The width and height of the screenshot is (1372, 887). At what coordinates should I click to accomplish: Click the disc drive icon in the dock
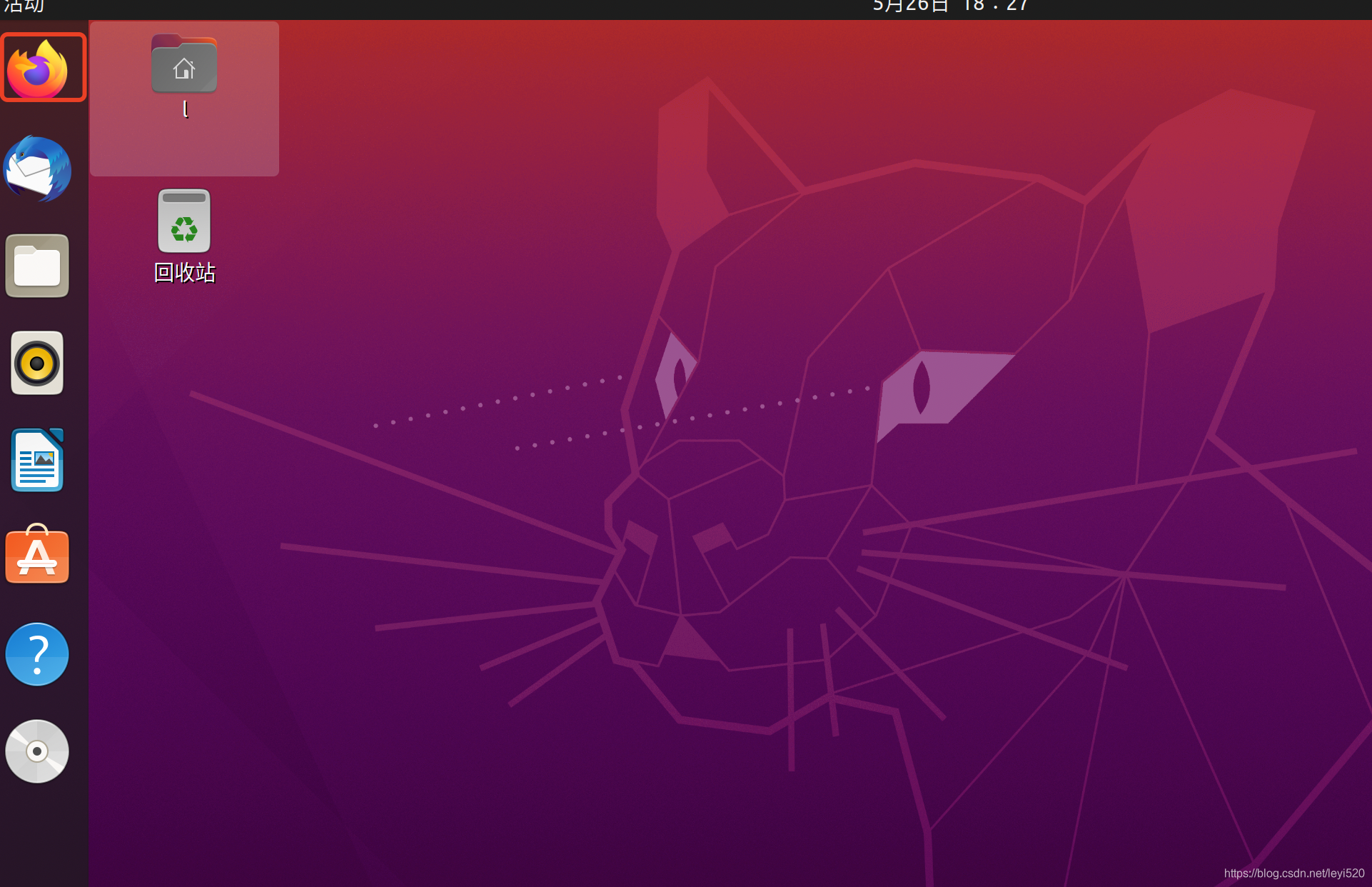click(x=37, y=751)
